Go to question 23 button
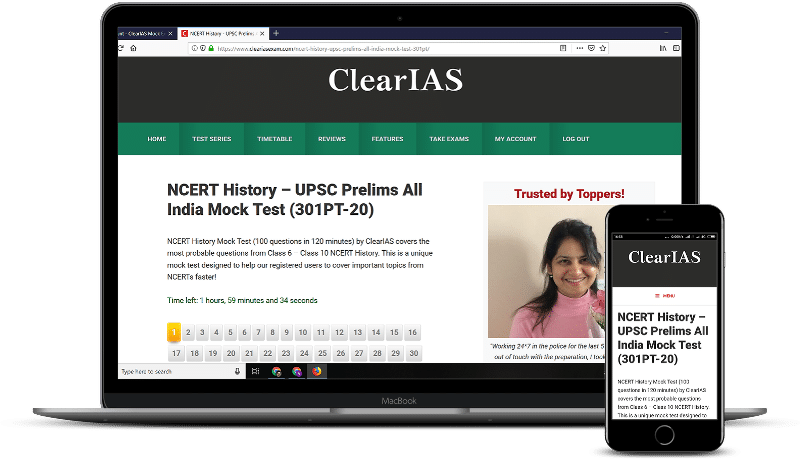The width and height of the screenshot is (800, 459). coord(286,353)
